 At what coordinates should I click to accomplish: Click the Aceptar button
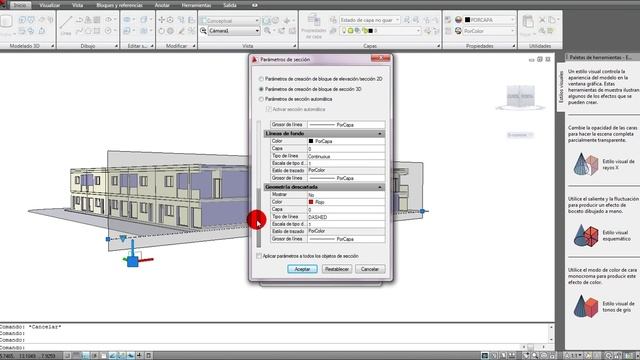[302, 269]
